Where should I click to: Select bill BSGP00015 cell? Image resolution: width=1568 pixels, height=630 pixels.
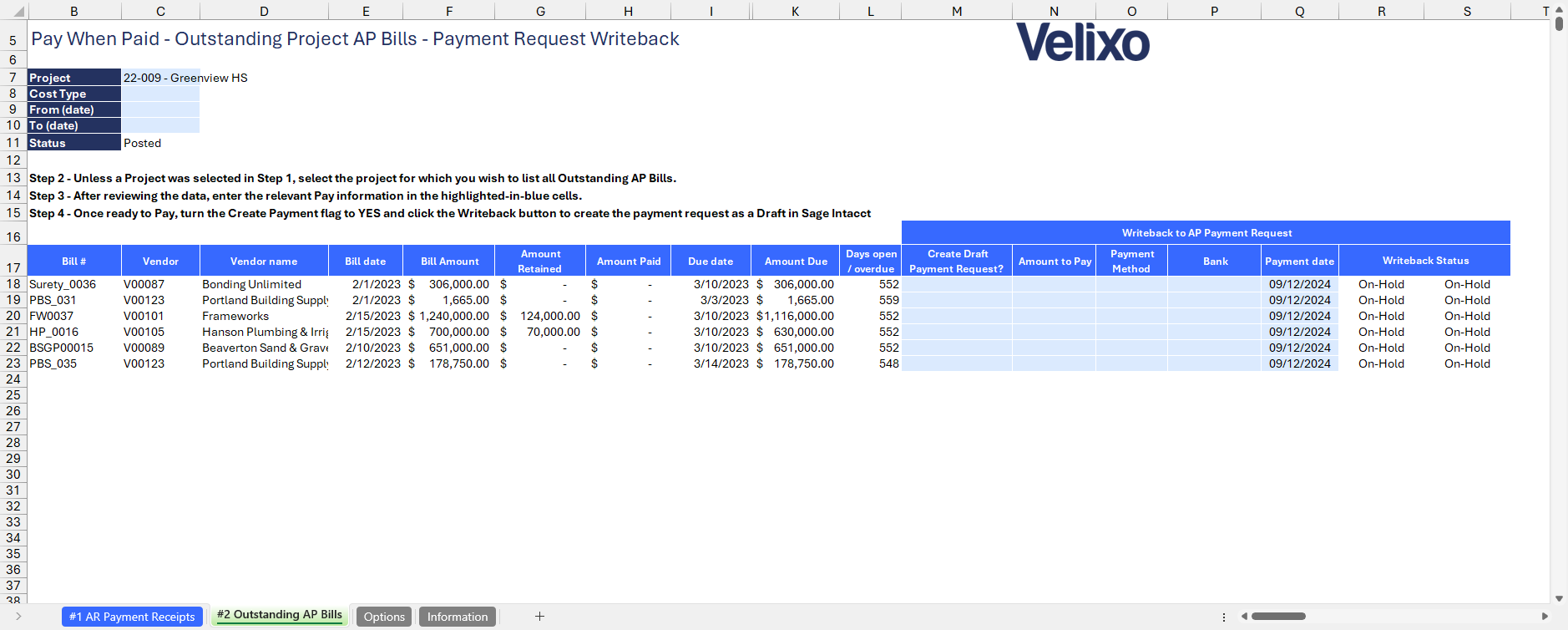(74, 348)
